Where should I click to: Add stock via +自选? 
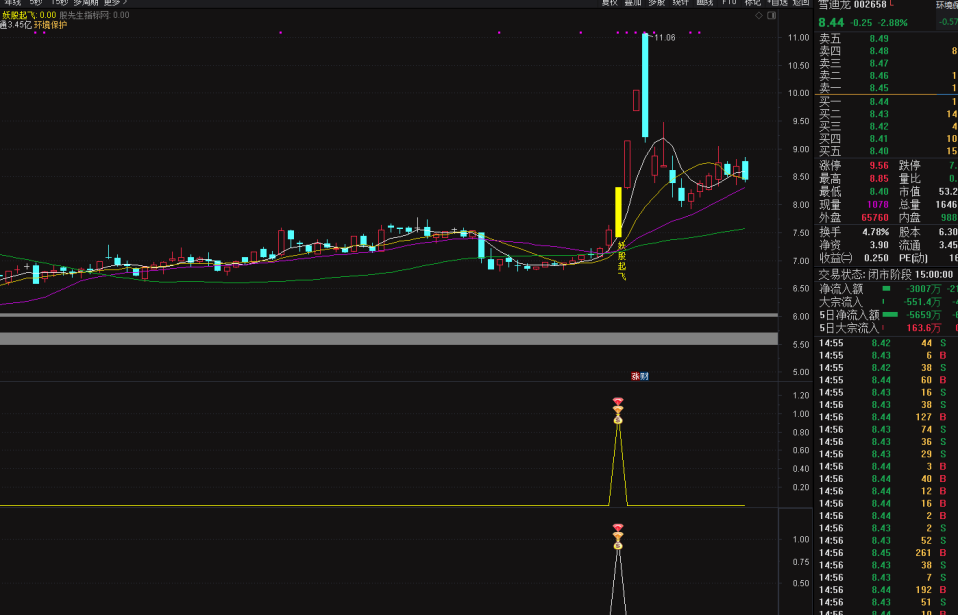click(777, 2)
